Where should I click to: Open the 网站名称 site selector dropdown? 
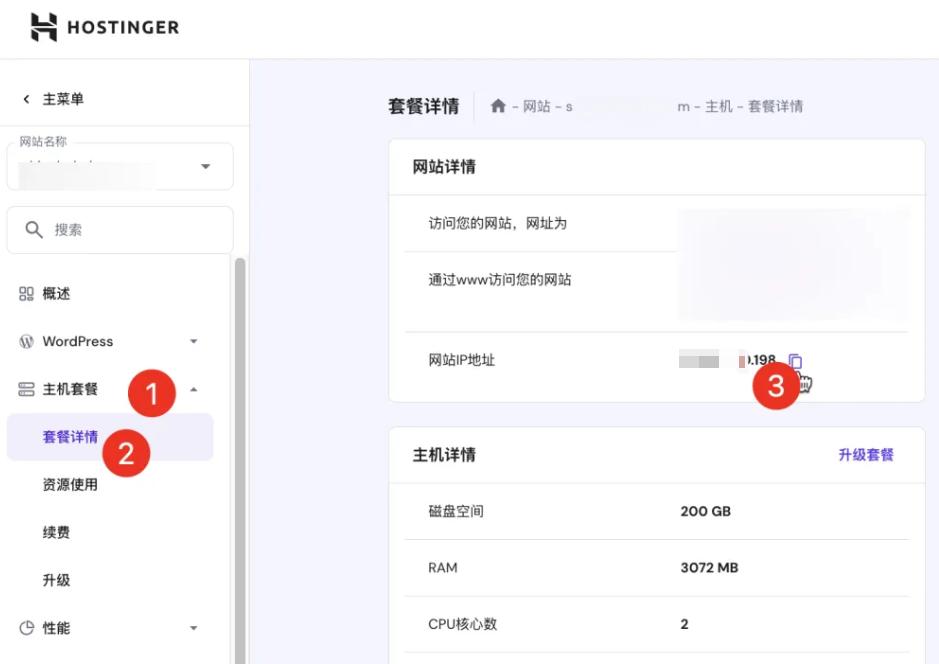tap(202, 166)
